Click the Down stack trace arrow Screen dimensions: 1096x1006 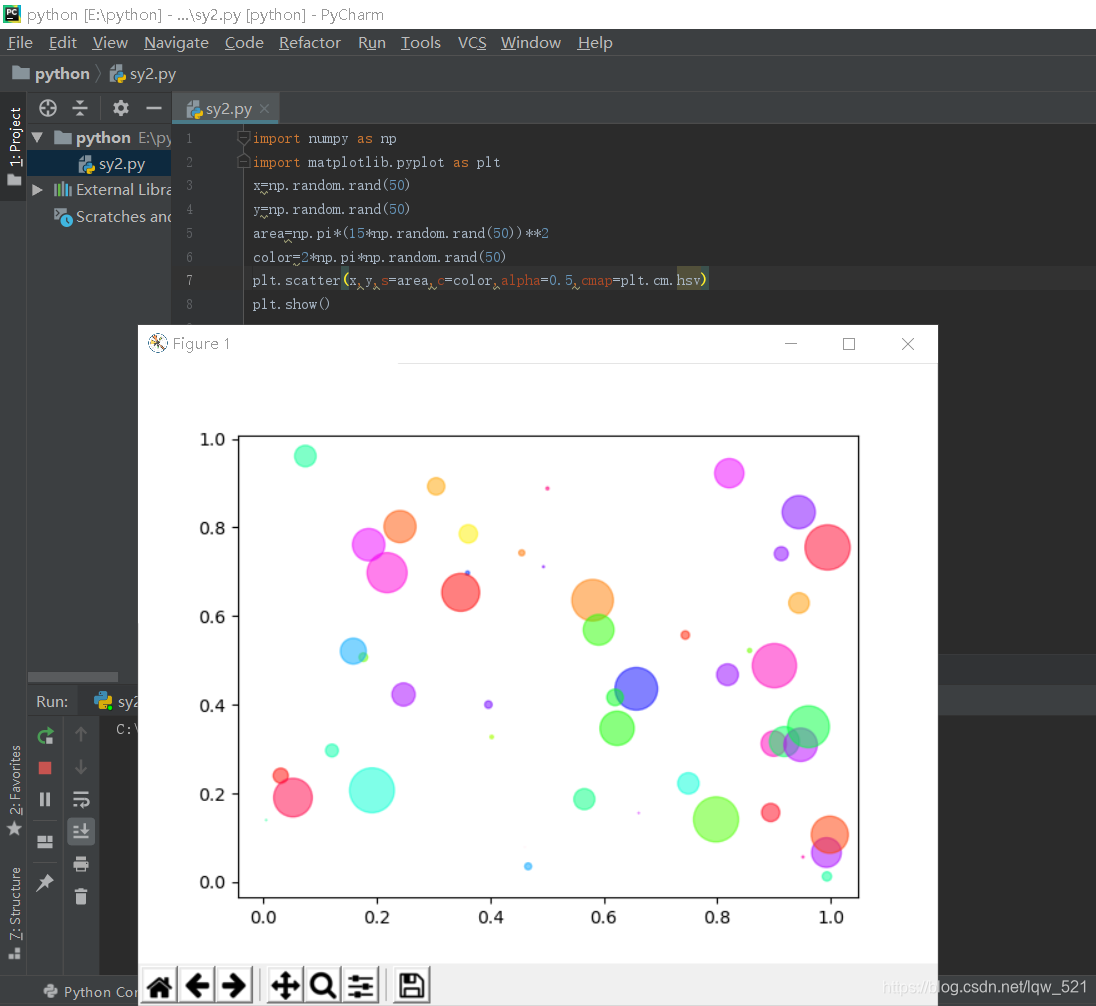coord(81,767)
